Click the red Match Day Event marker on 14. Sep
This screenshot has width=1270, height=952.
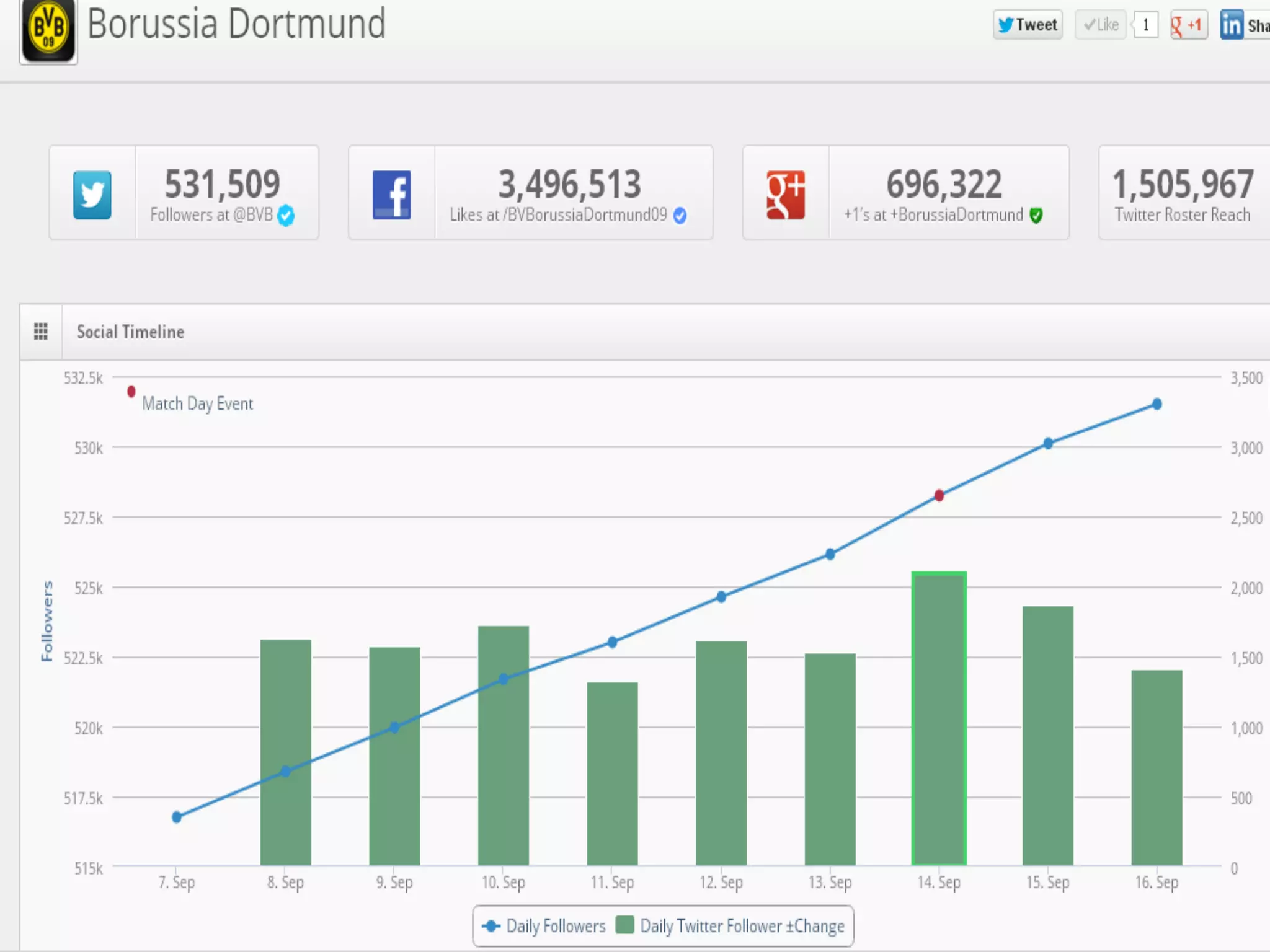coord(939,495)
